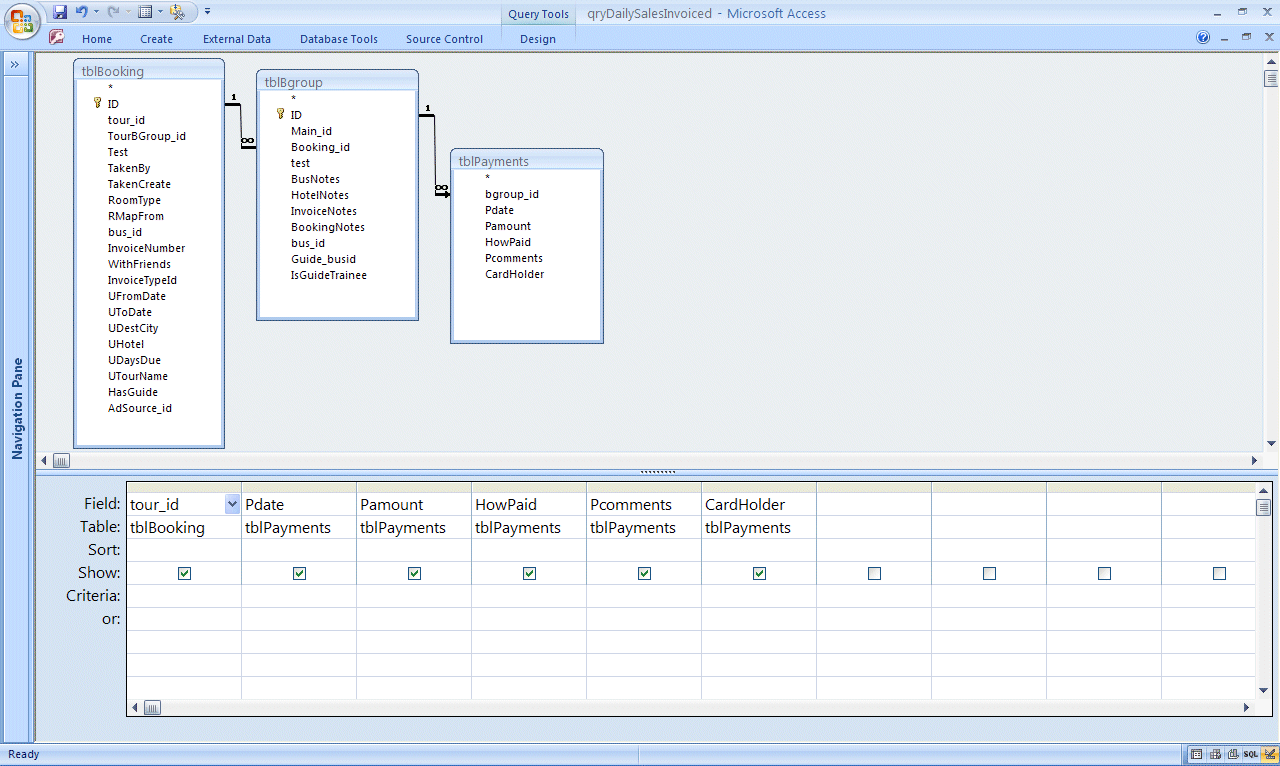The image size is (1280, 766).
Task: Uncheck Show for Pamount column
Action: pyautogui.click(x=414, y=573)
